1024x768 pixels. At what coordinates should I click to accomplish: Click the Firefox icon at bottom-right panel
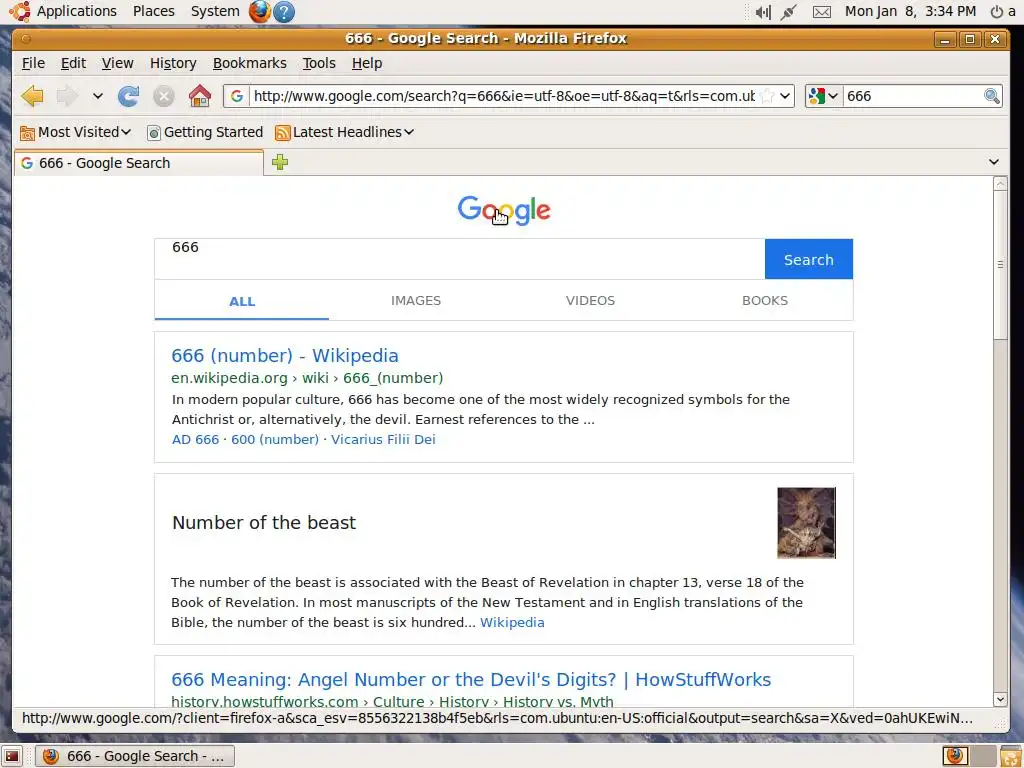coord(955,756)
